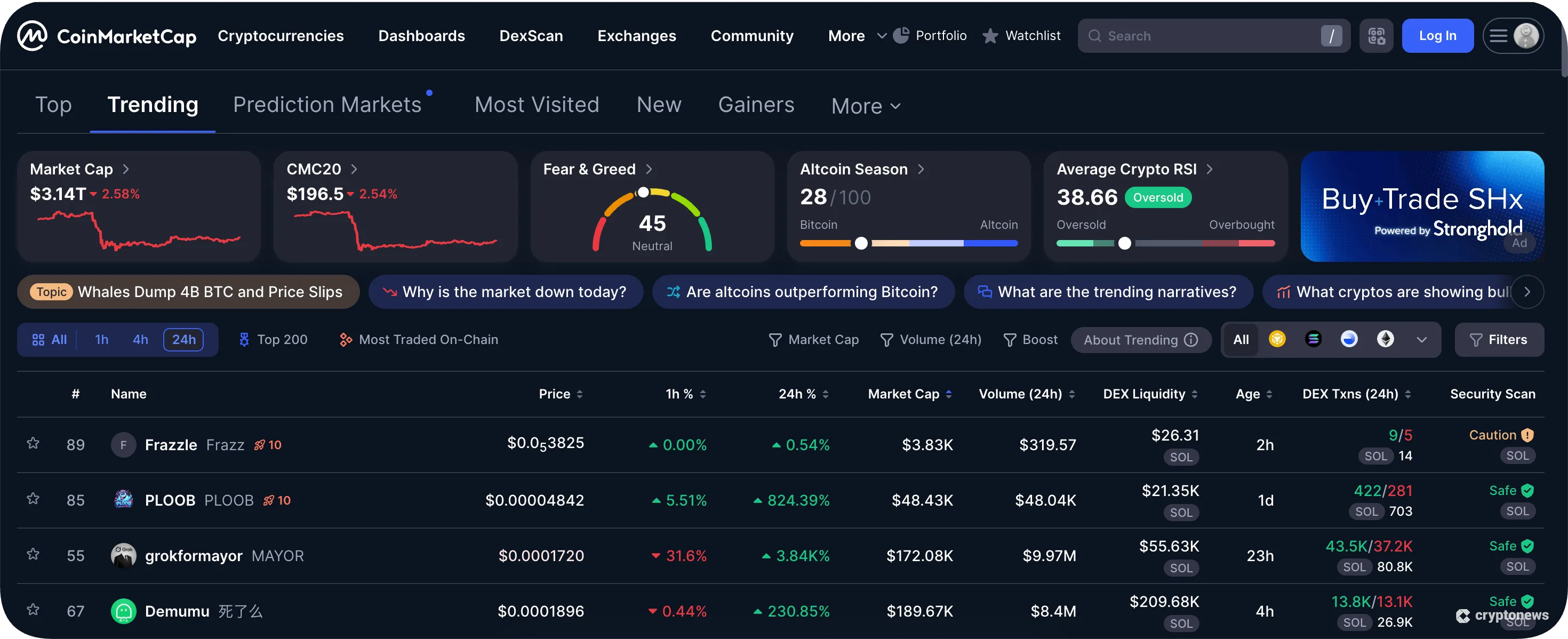The height and width of the screenshot is (639, 1568).
Task: Select the Ethereum chain filter icon
Action: tap(1386, 340)
